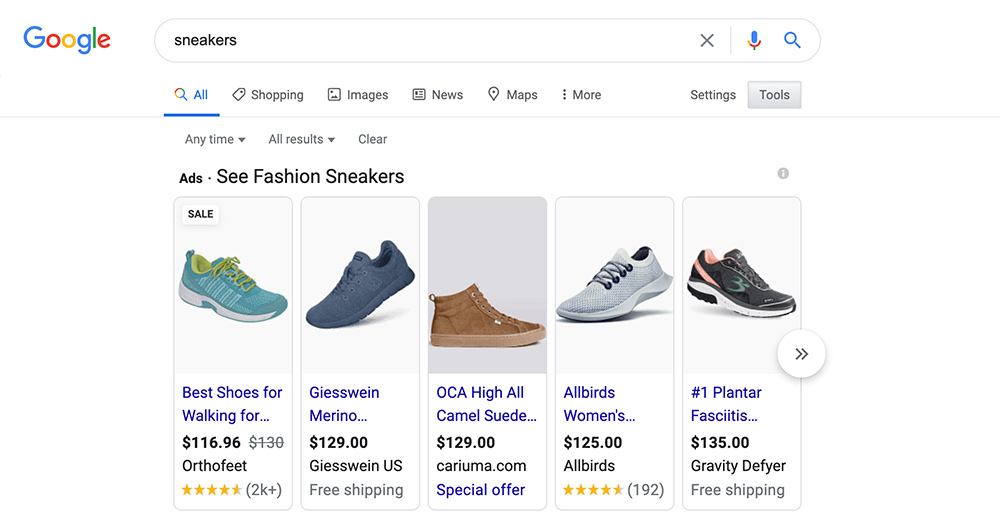Open the Maps tab

(x=513, y=95)
